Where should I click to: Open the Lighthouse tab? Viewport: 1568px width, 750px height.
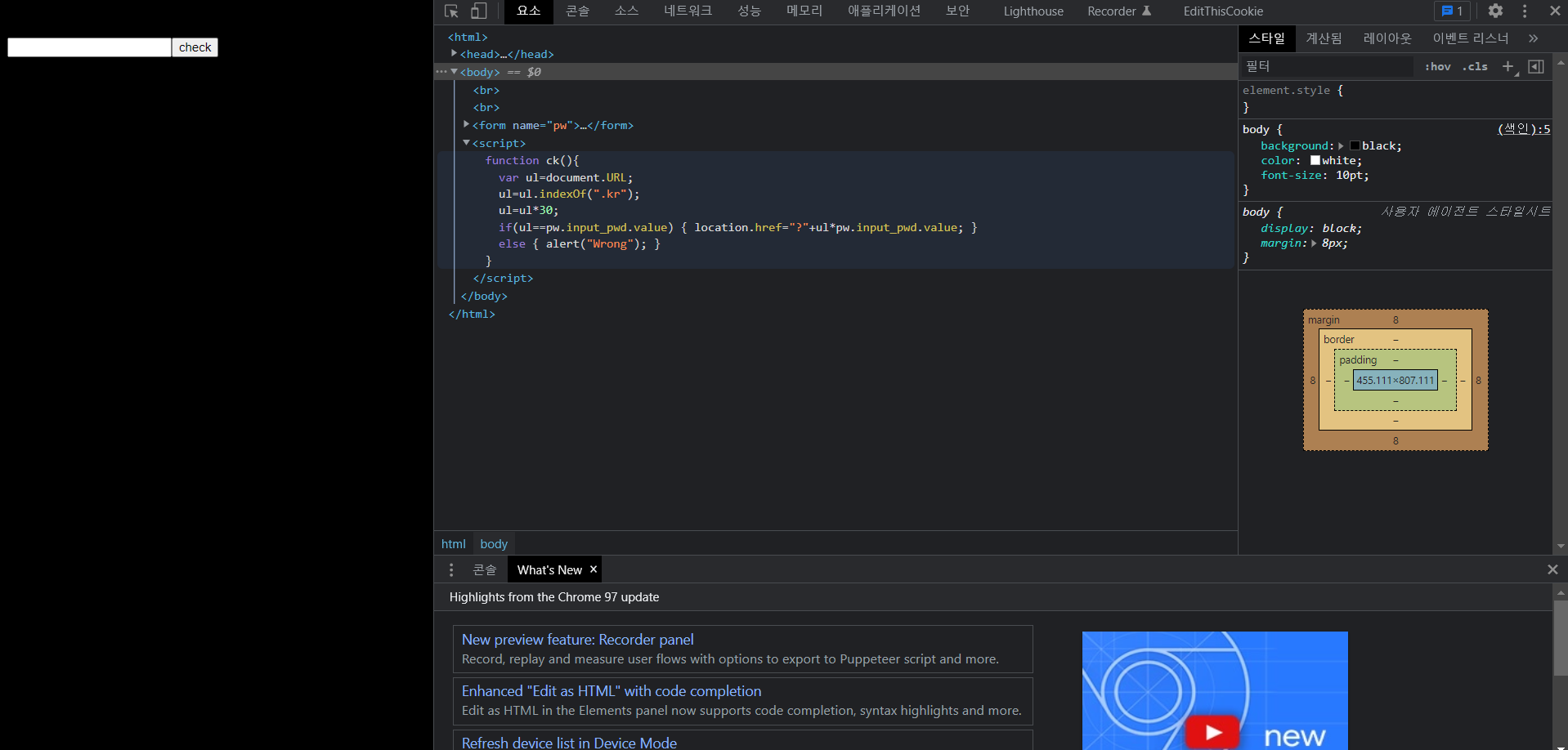[x=1033, y=11]
